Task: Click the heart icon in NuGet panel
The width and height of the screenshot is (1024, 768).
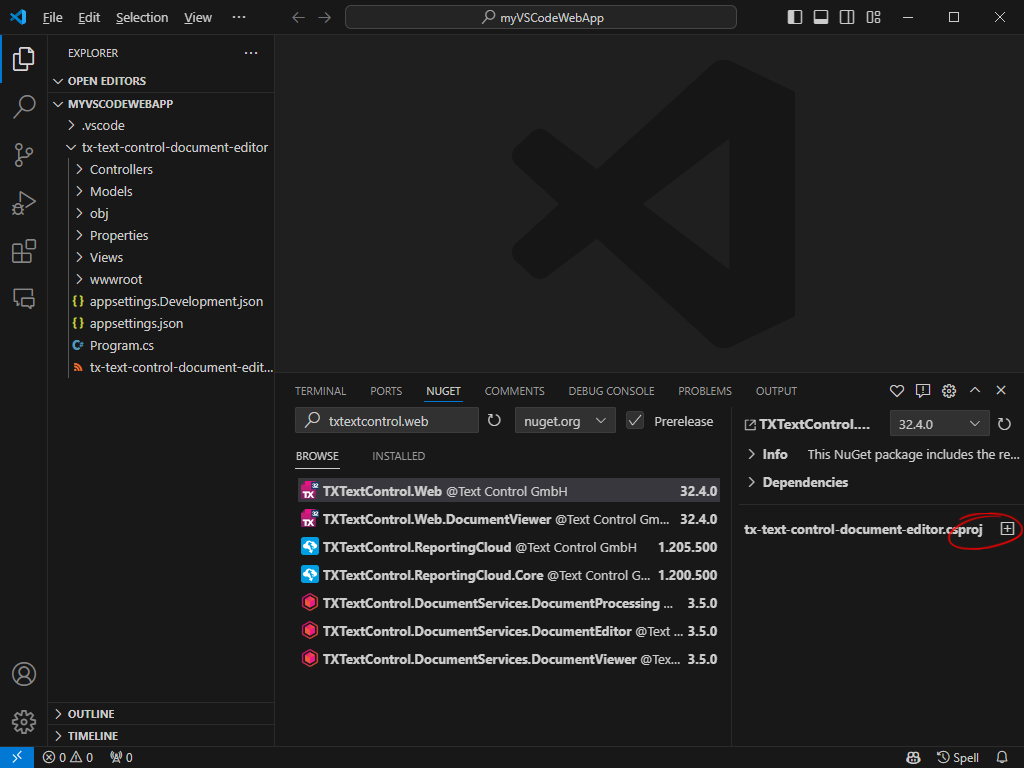Action: tap(897, 391)
